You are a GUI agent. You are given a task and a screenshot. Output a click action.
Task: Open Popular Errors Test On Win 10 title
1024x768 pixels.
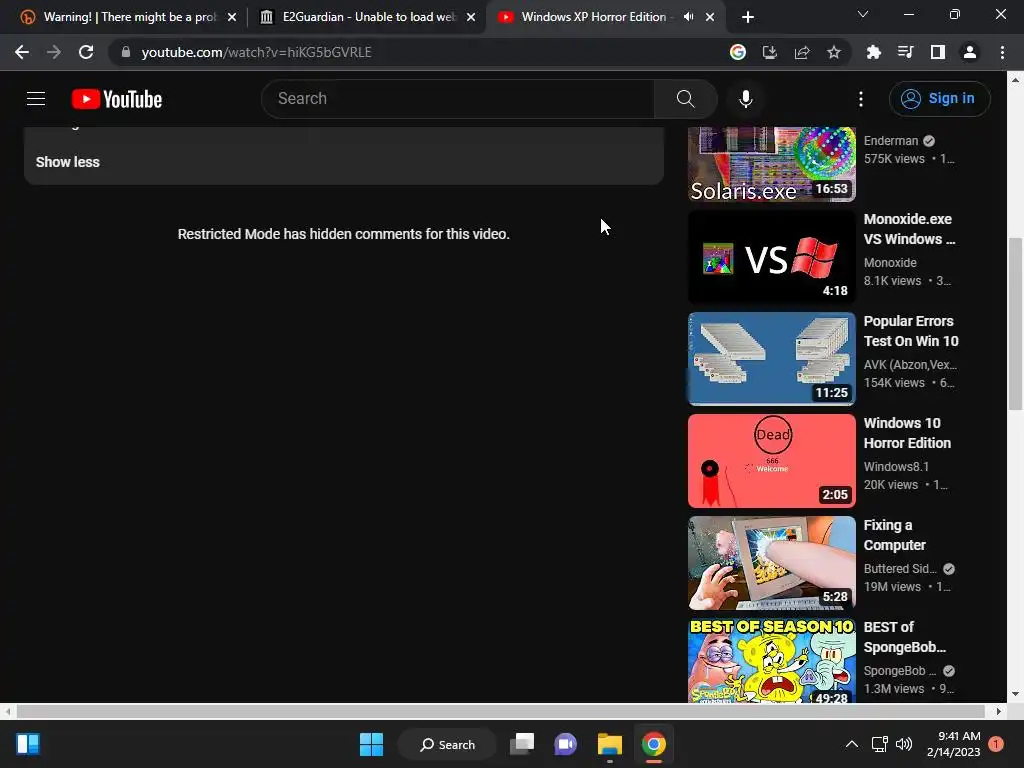911,331
